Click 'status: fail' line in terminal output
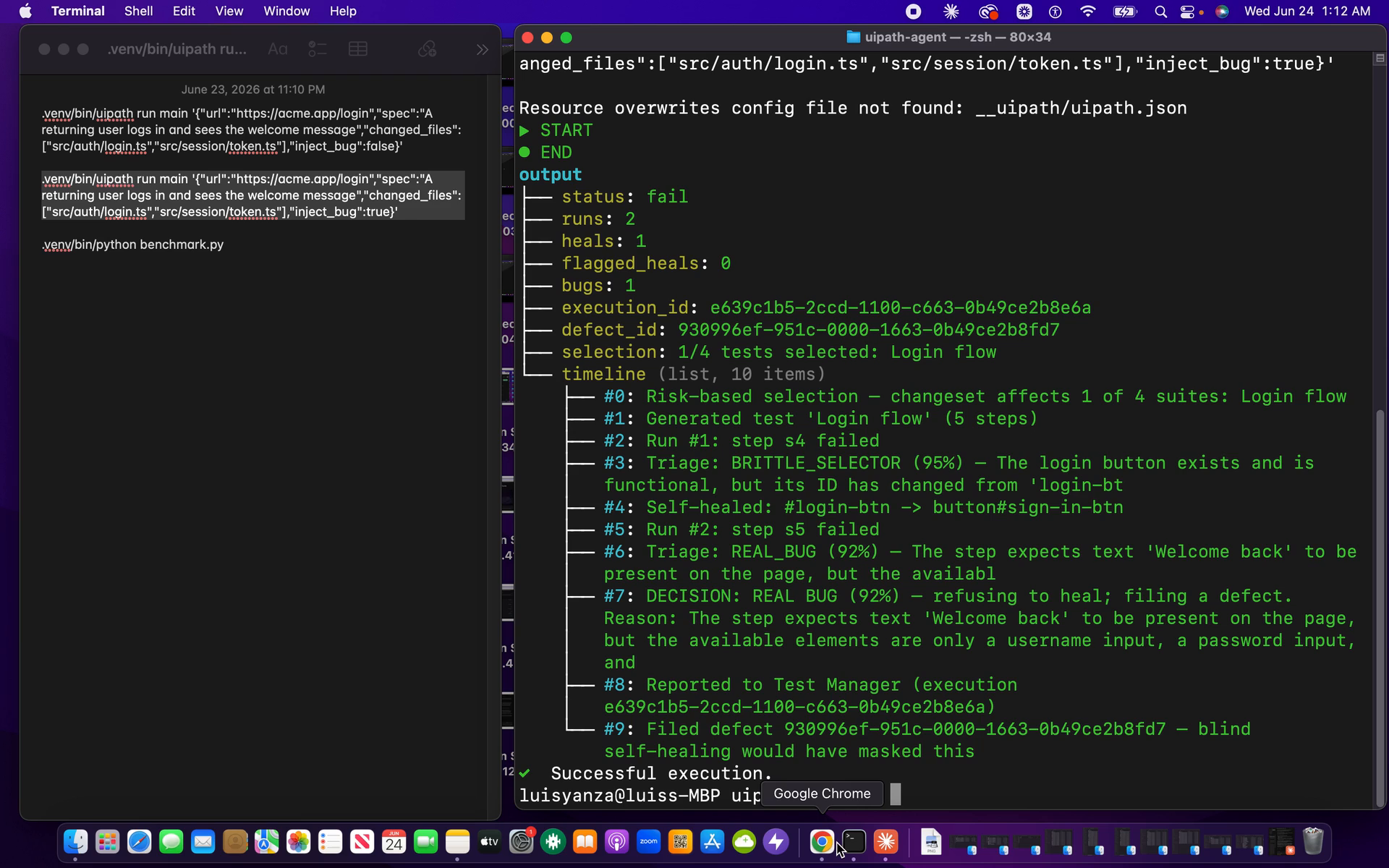Screen dimensions: 1389x868 pyautogui.click(x=624, y=197)
